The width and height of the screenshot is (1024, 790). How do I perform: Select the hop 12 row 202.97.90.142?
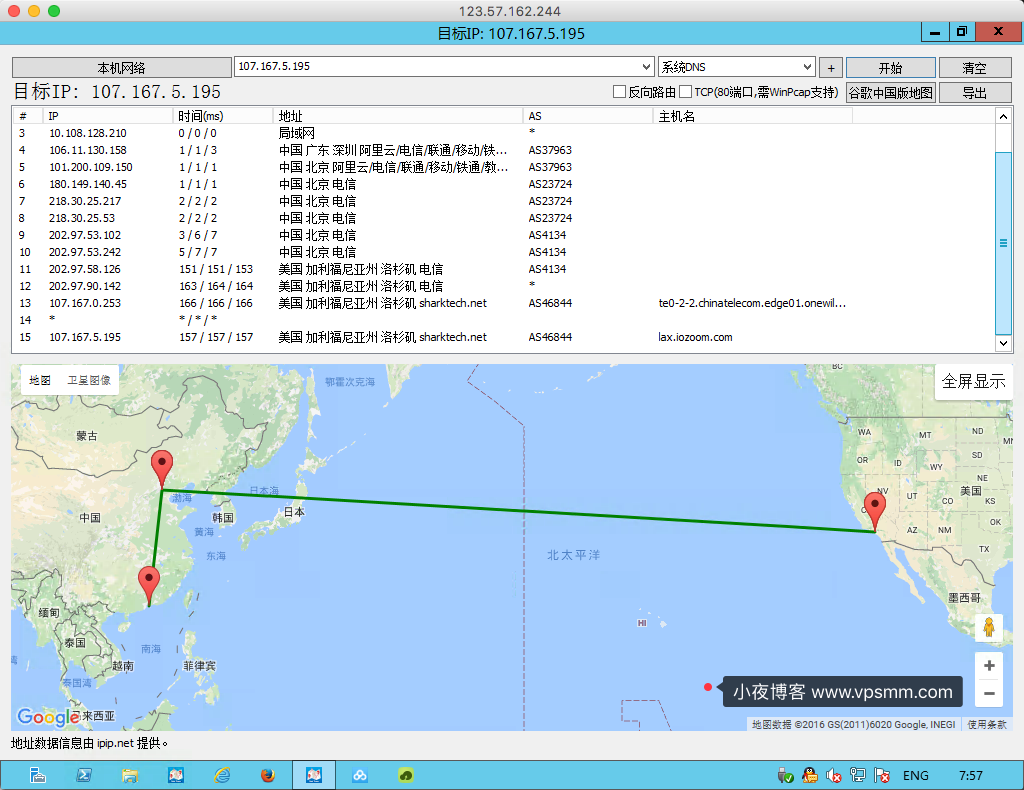(x=503, y=286)
